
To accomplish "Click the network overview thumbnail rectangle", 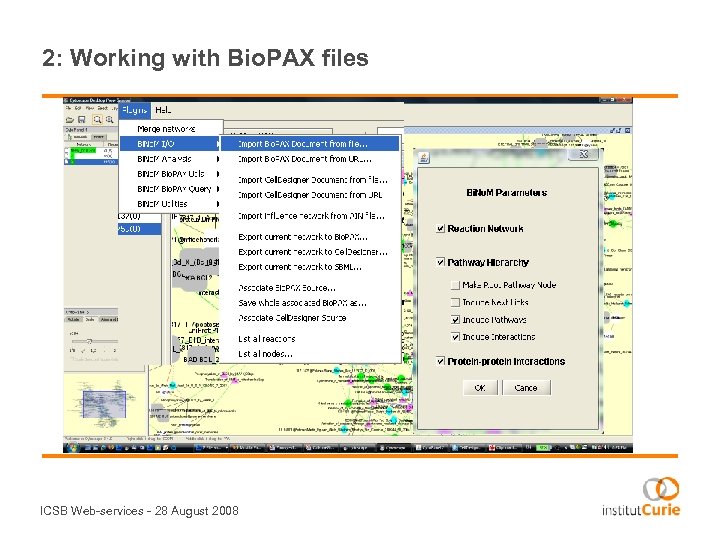I will point(104,405).
